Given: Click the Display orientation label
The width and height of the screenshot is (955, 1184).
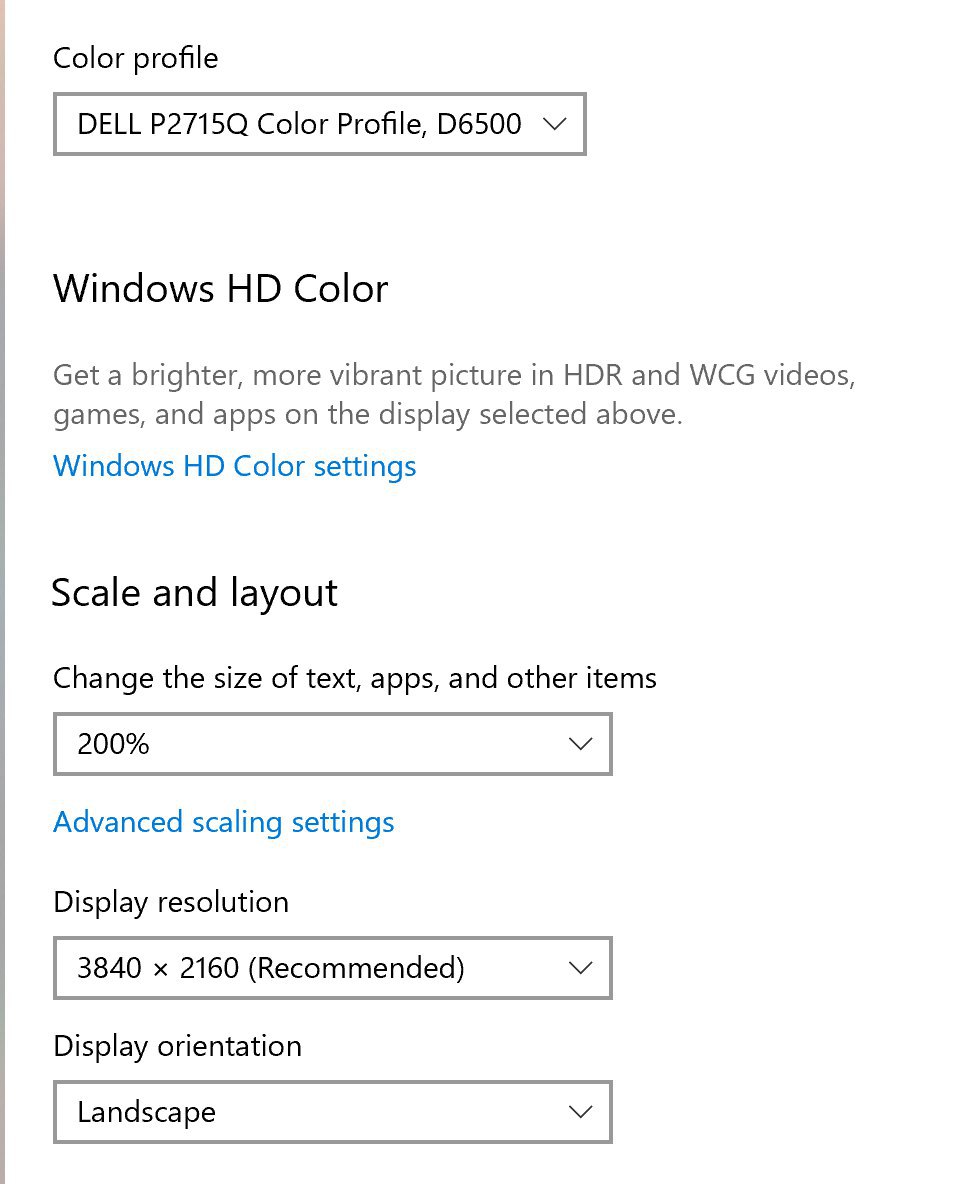Looking at the screenshot, I should pos(177,1046).
